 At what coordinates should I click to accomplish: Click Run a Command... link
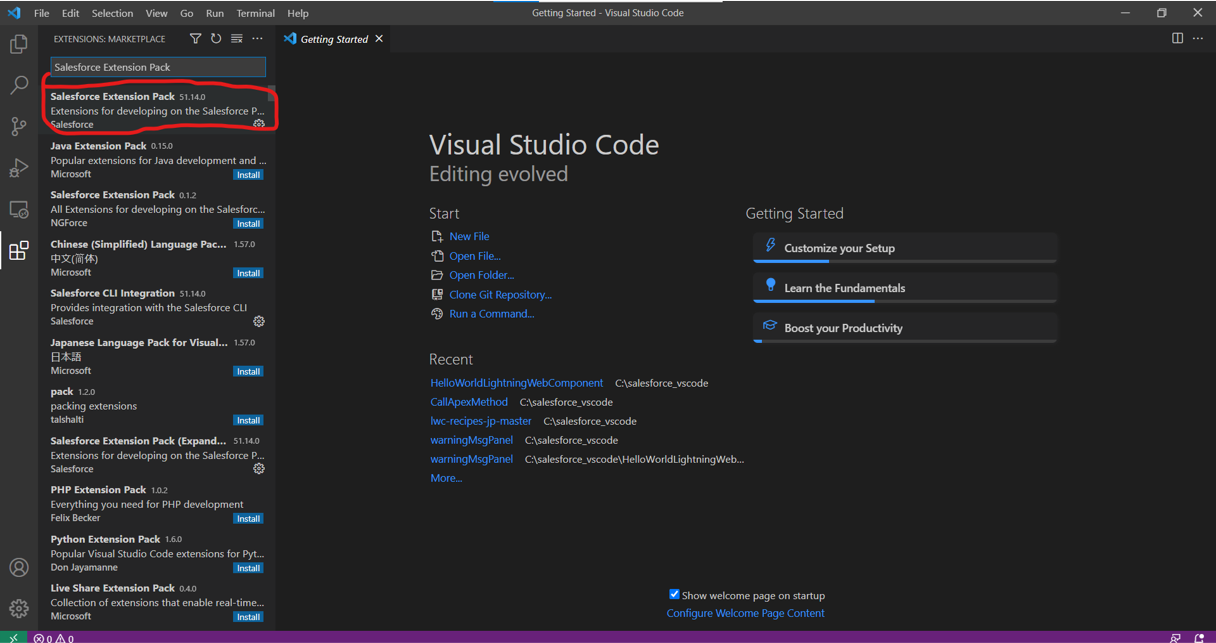(x=491, y=314)
